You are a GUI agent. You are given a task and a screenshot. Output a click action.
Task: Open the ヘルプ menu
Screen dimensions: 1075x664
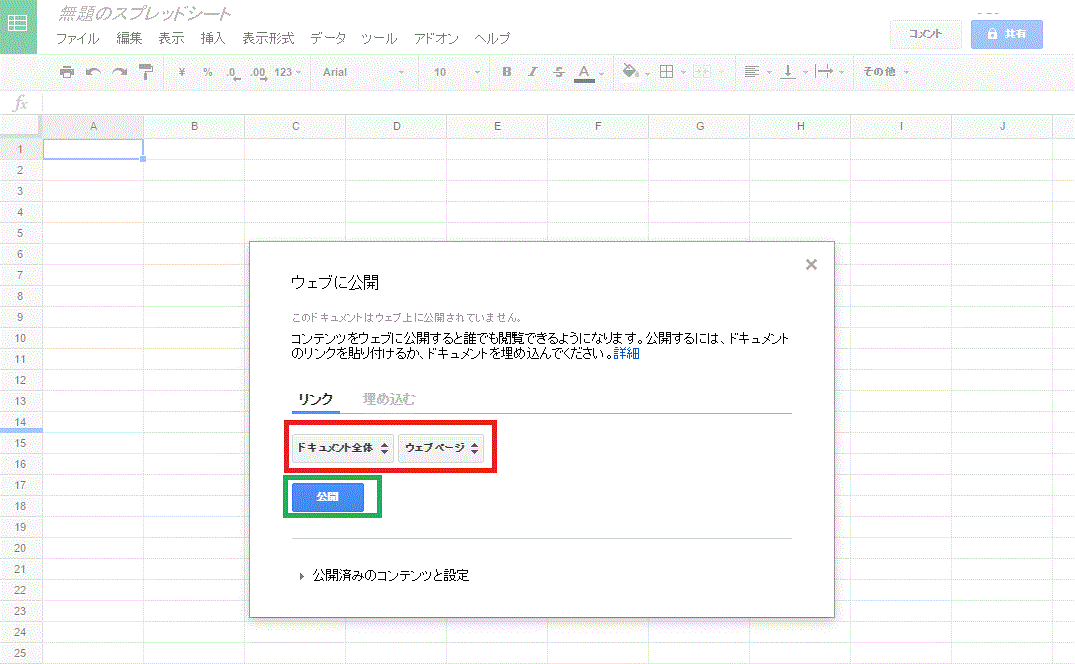[x=492, y=38]
